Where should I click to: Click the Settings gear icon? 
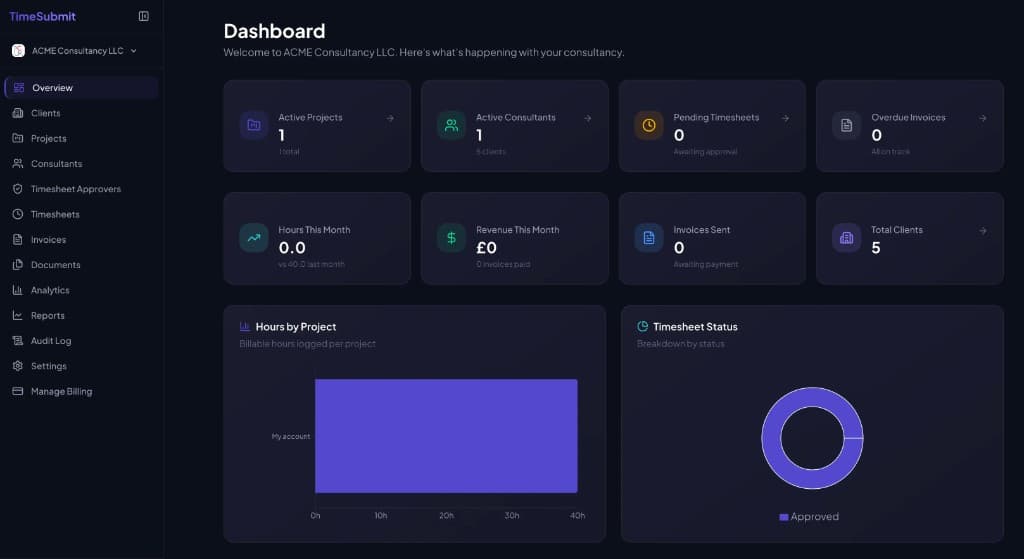(x=18, y=366)
